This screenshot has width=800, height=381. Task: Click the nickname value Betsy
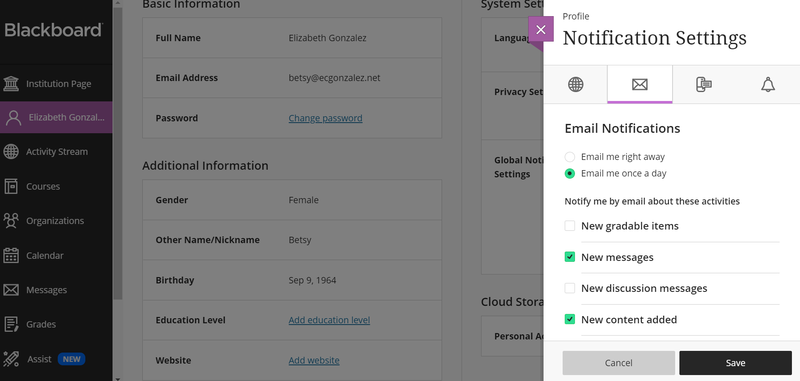[299, 240]
